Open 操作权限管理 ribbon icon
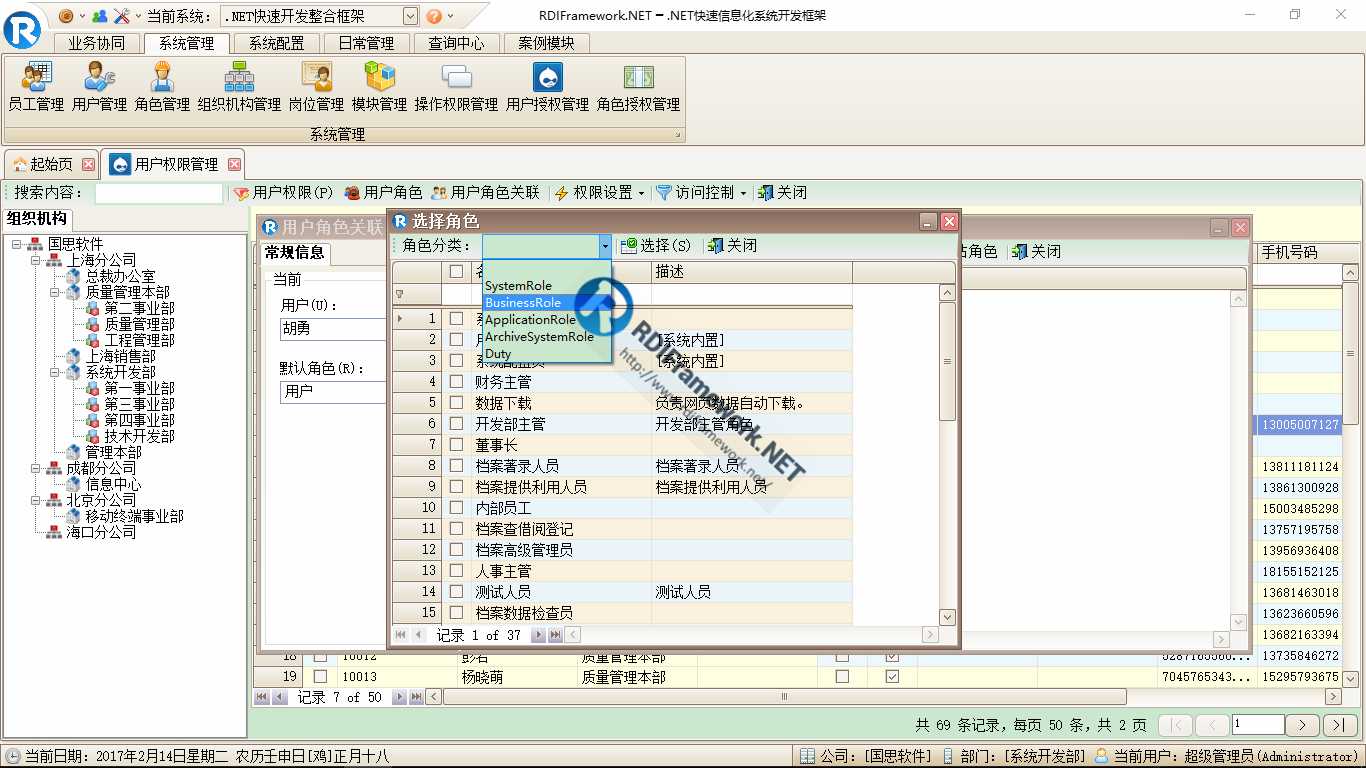Viewport: 1366px width, 768px height. pyautogui.click(x=456, y=87)
